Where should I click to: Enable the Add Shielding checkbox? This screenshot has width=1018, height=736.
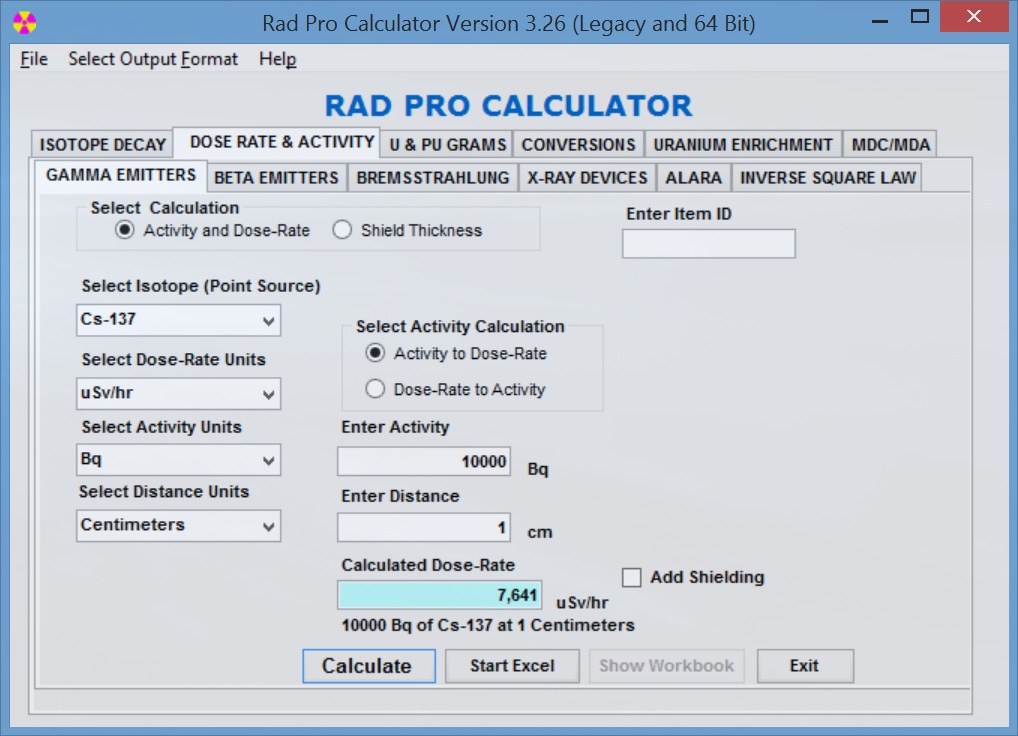631,577
